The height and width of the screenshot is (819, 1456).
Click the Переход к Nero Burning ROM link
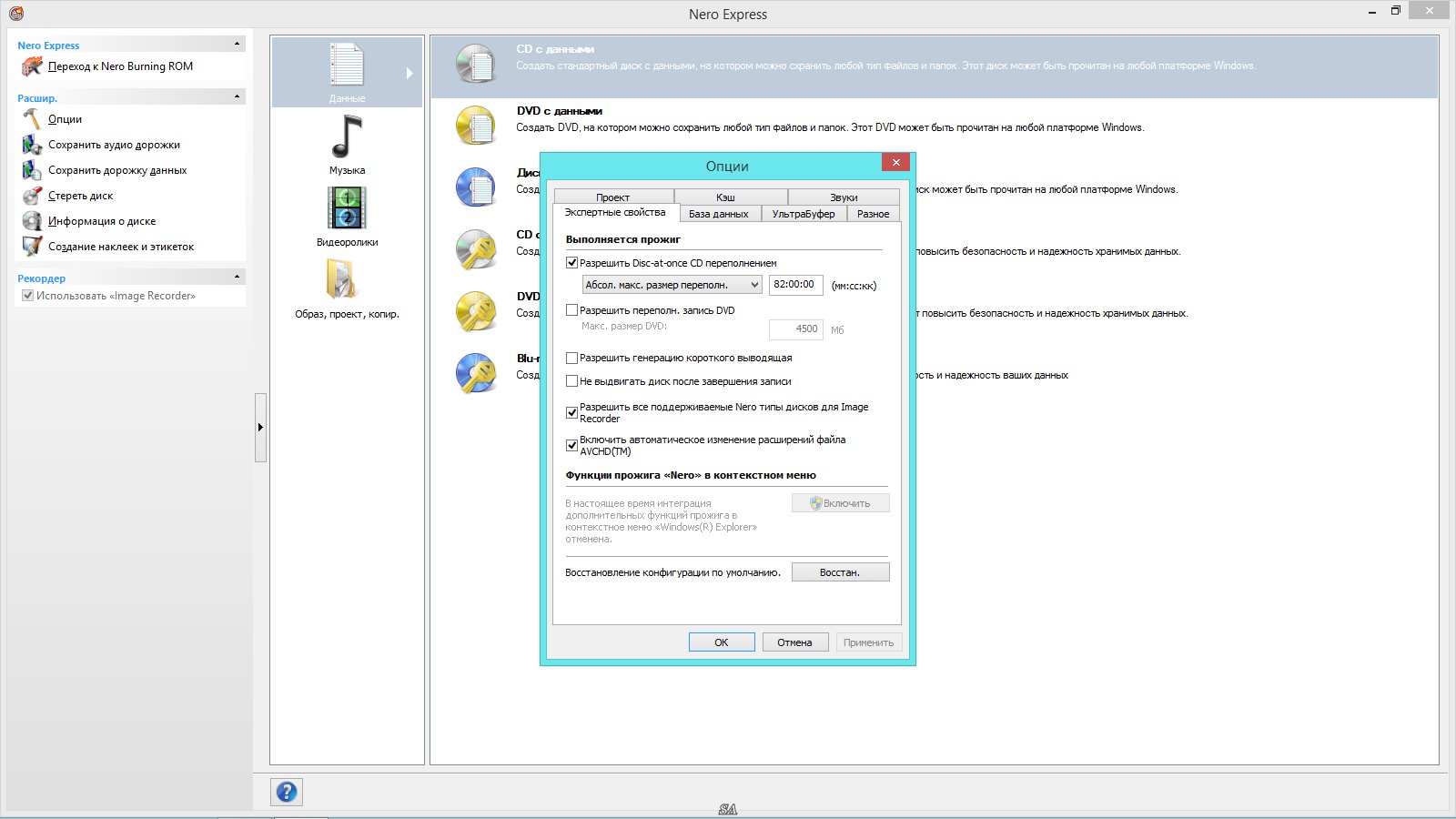121,66
